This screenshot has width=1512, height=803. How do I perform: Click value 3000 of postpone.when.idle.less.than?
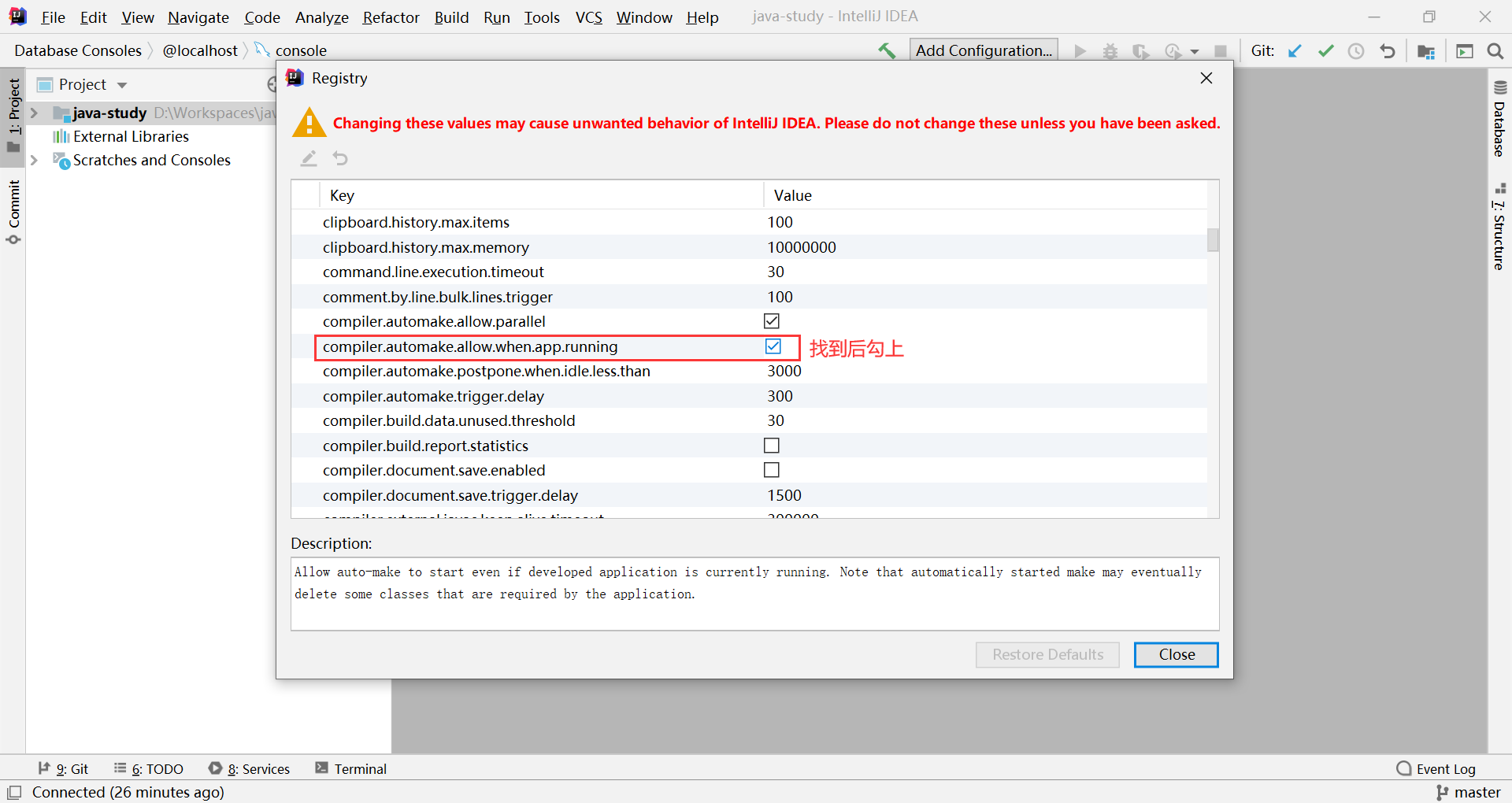(x=784, y=371)
